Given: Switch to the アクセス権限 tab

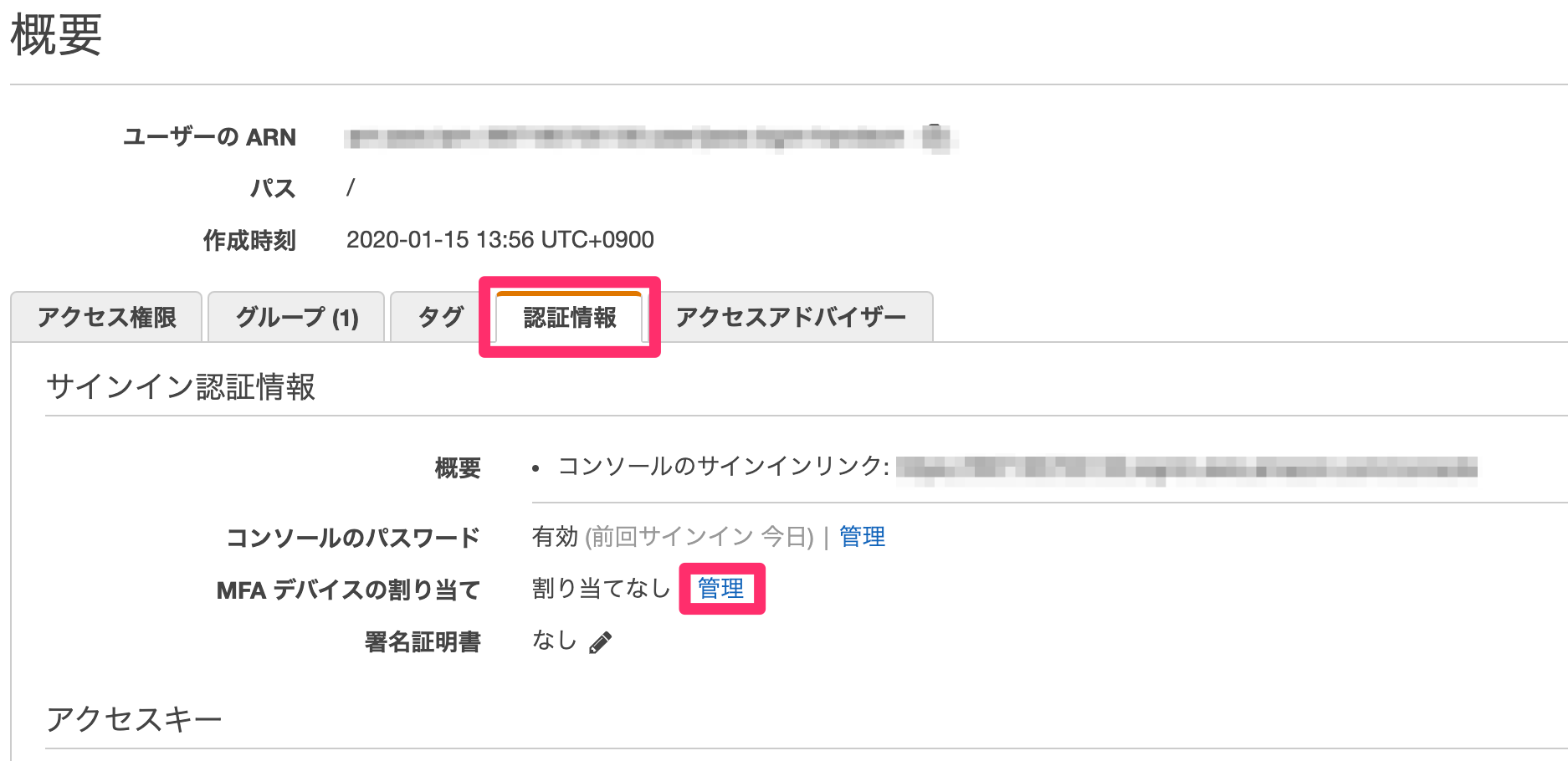Looking at the screenshot, I should tap(106, 317).
